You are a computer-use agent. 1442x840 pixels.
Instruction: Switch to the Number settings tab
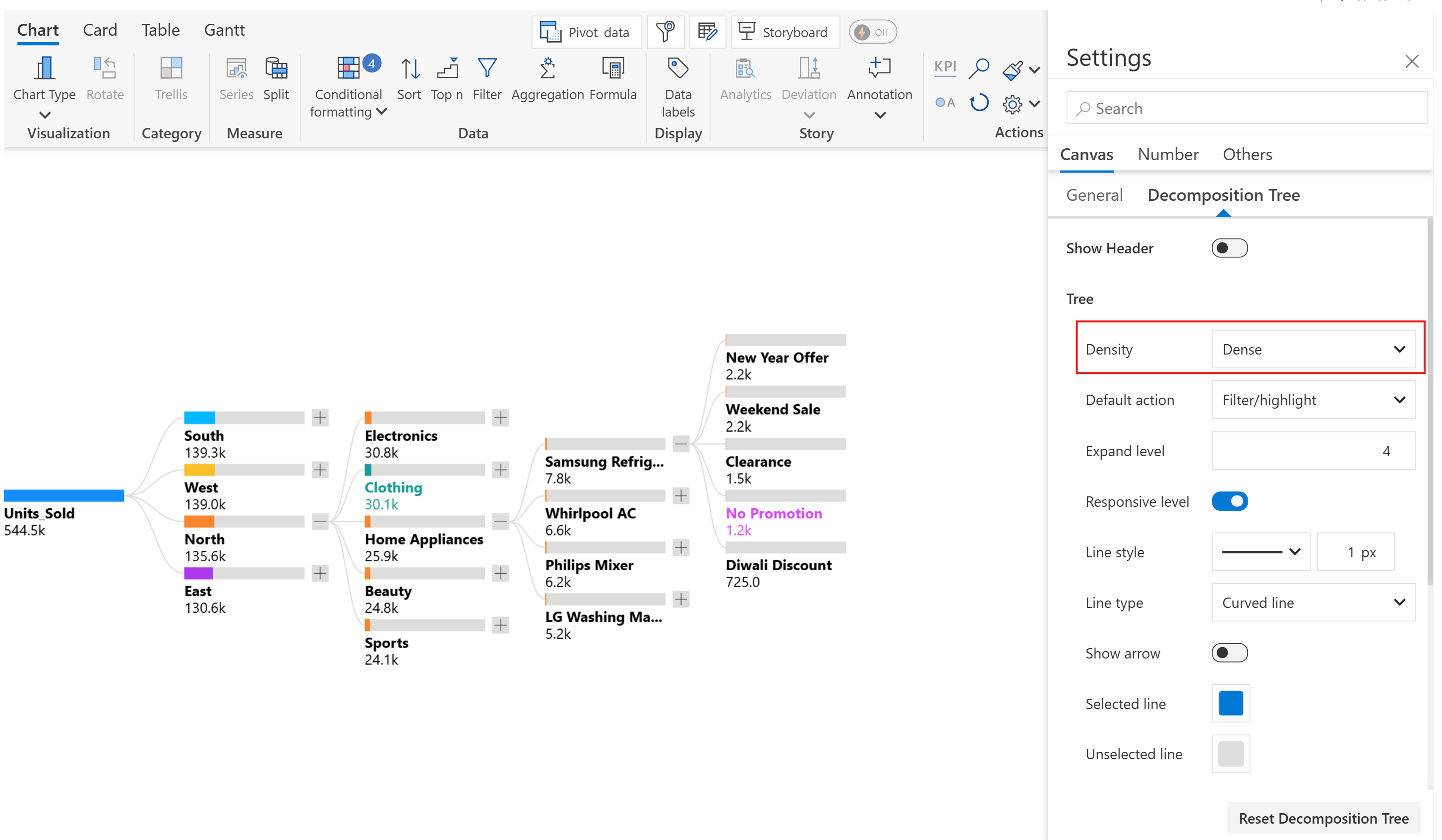pyautogui.click(x=1167, y=155)
